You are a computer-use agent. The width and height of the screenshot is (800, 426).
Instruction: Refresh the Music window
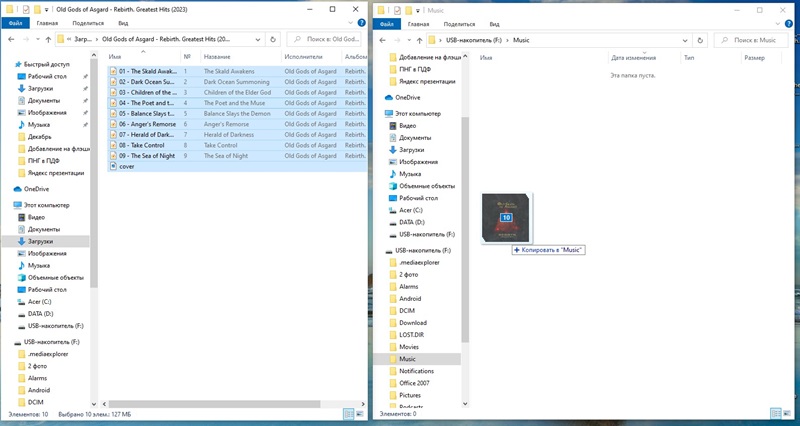(x=700, y=40)
